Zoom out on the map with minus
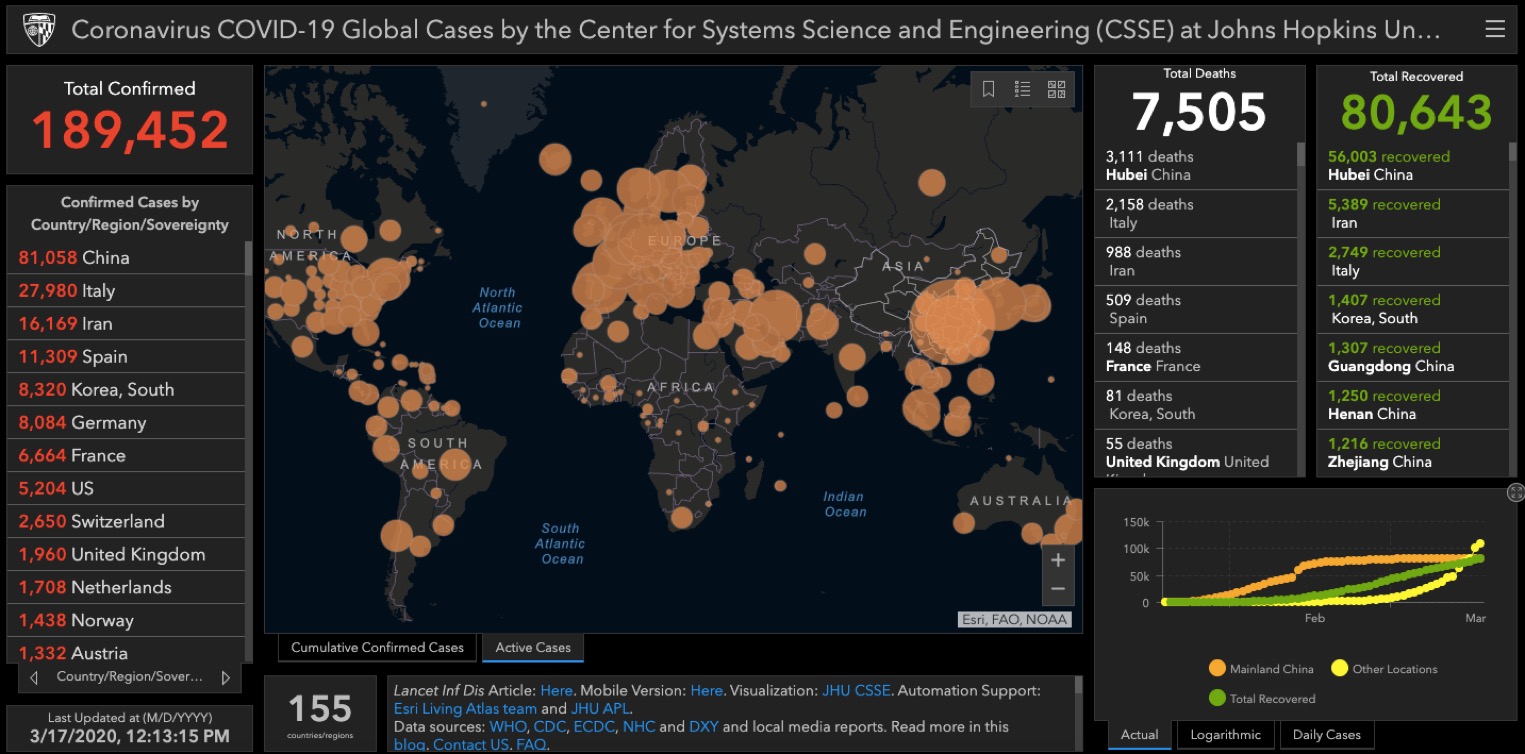This screenshot has height=754, width=1525. coord(1058,590)
